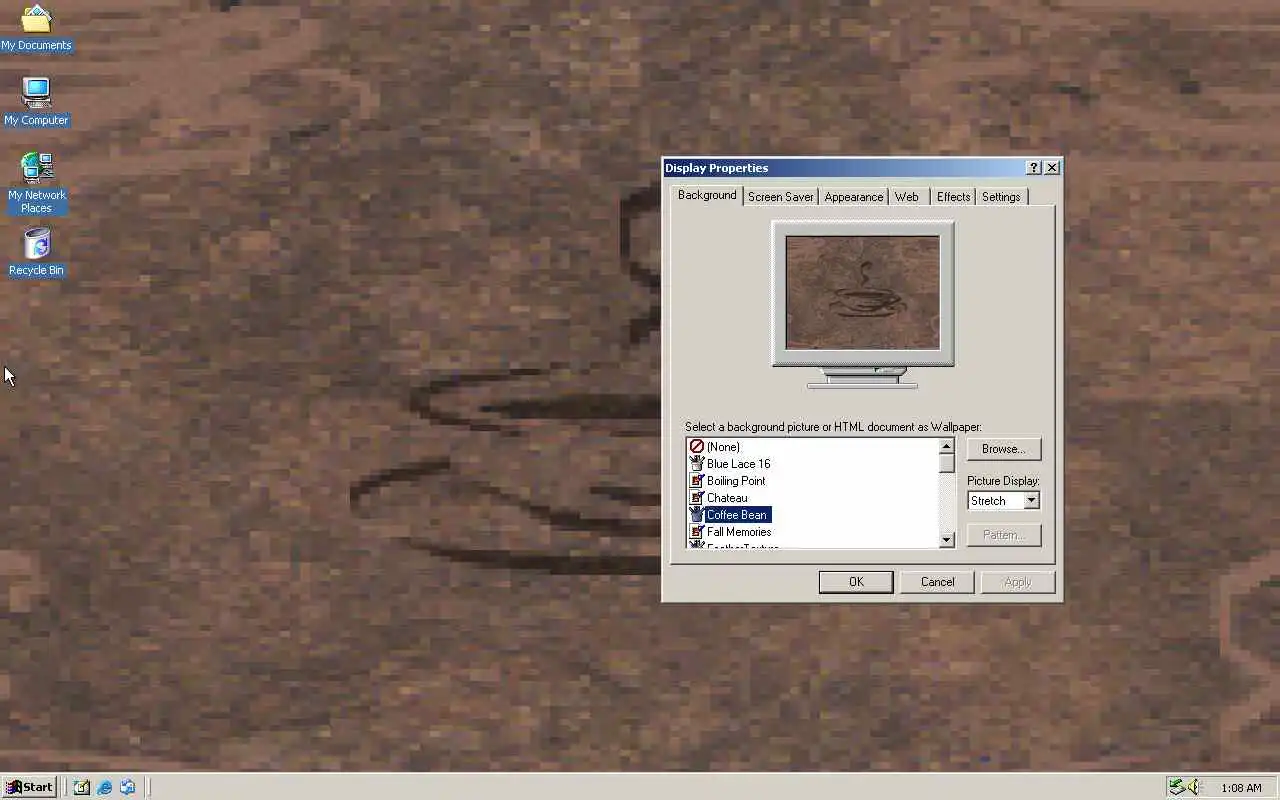The height and width of the screenshot is (800, 1280).
Task: Click the Start button
Action: click(29, 787)
